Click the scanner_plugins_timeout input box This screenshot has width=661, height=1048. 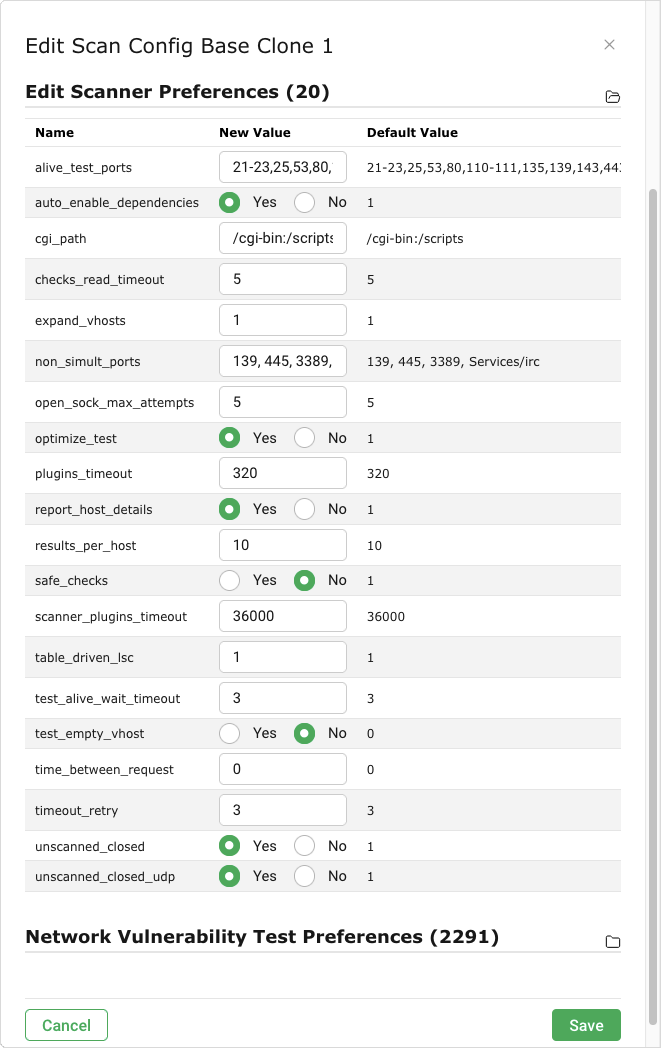coord(283,616)
